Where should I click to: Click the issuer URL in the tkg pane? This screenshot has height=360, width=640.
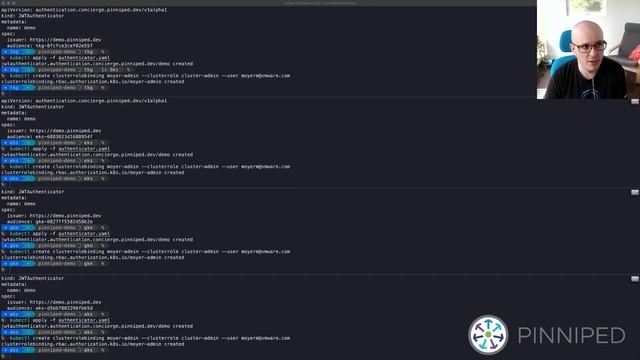[65, 40]
